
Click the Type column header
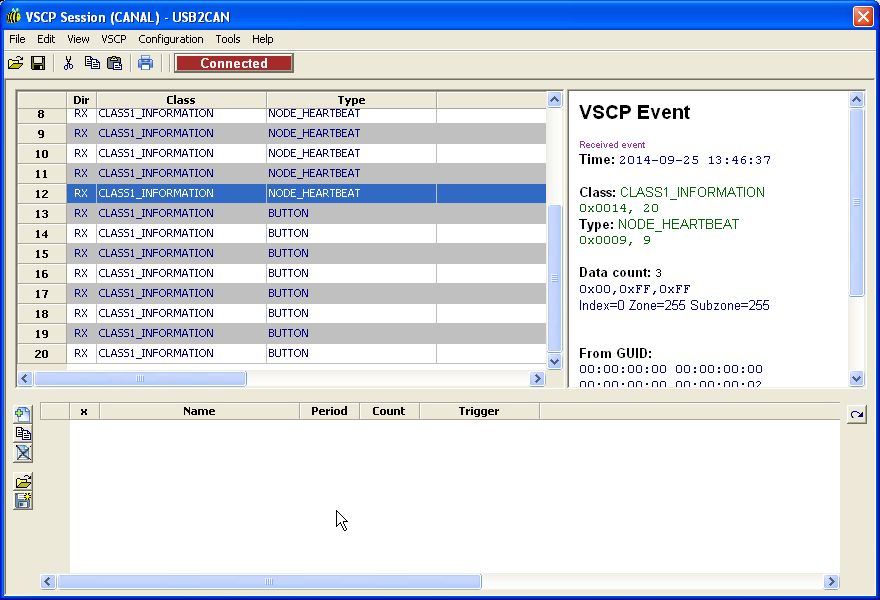[351, 100]
